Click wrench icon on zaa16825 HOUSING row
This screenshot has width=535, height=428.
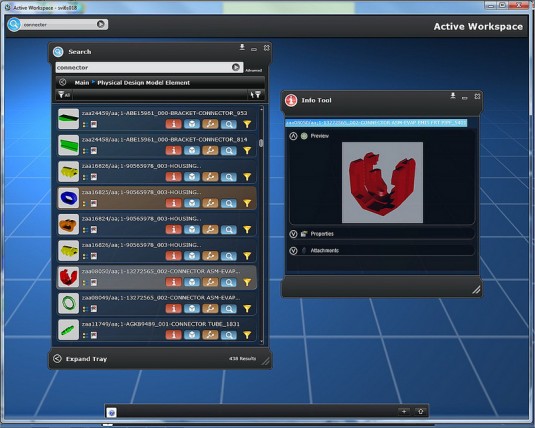click(210, 203)
